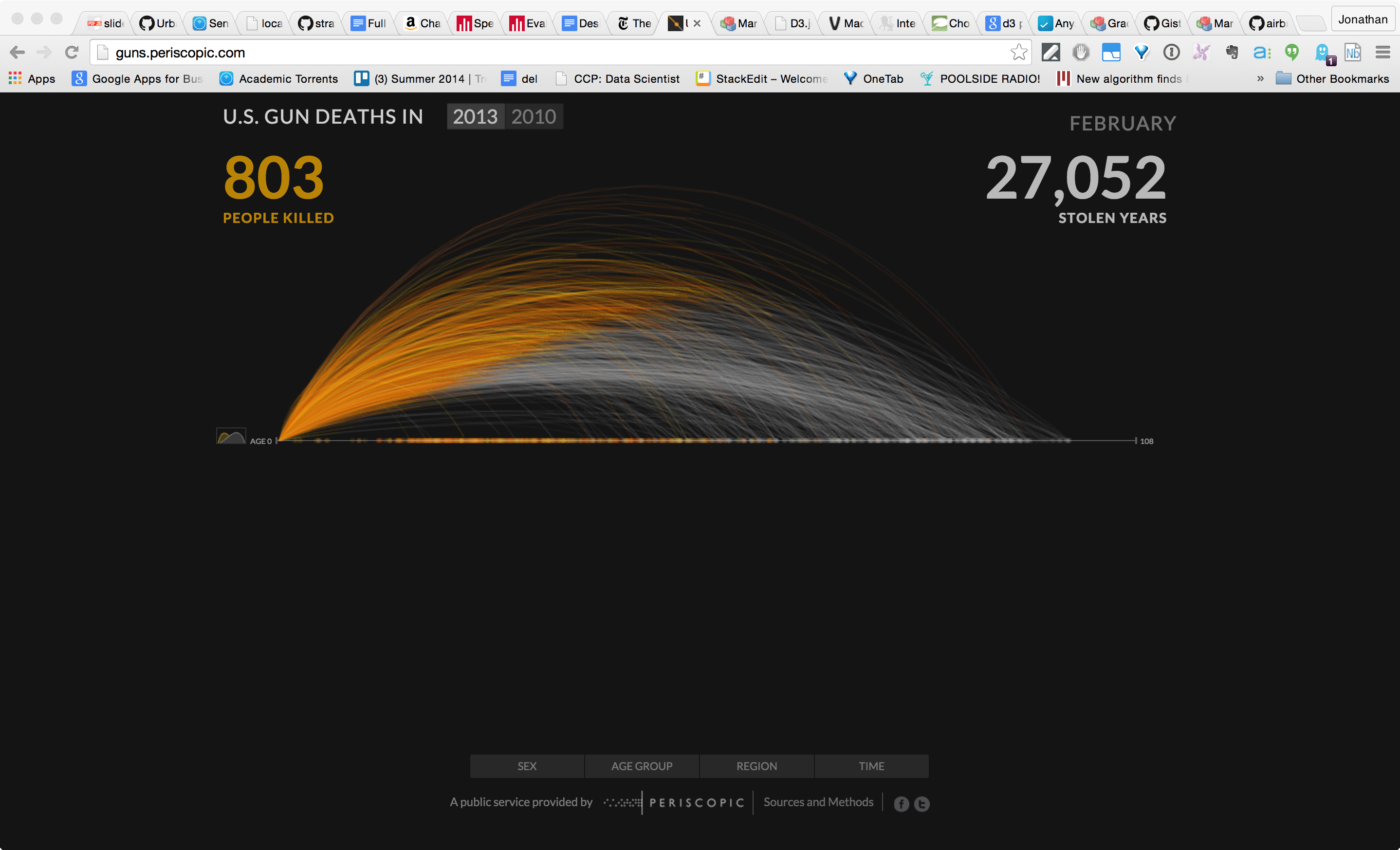Viewport: 1400px width, 850px height.
Task: Click the bookmark star icon
Action: point(1019,52)
